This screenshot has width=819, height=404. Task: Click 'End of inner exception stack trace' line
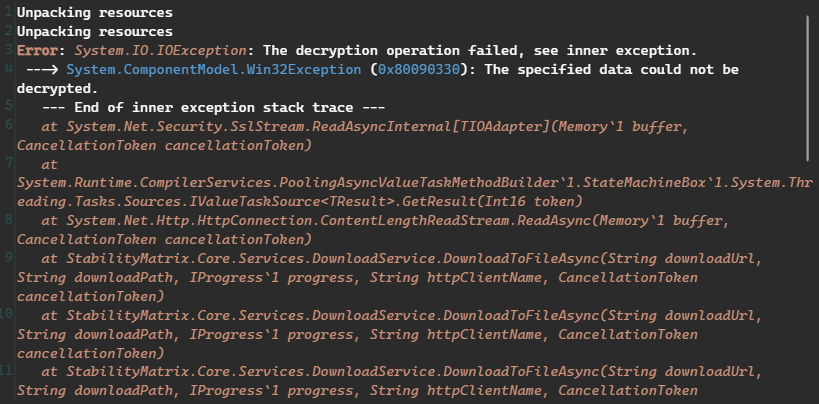[x=215, y=108]
